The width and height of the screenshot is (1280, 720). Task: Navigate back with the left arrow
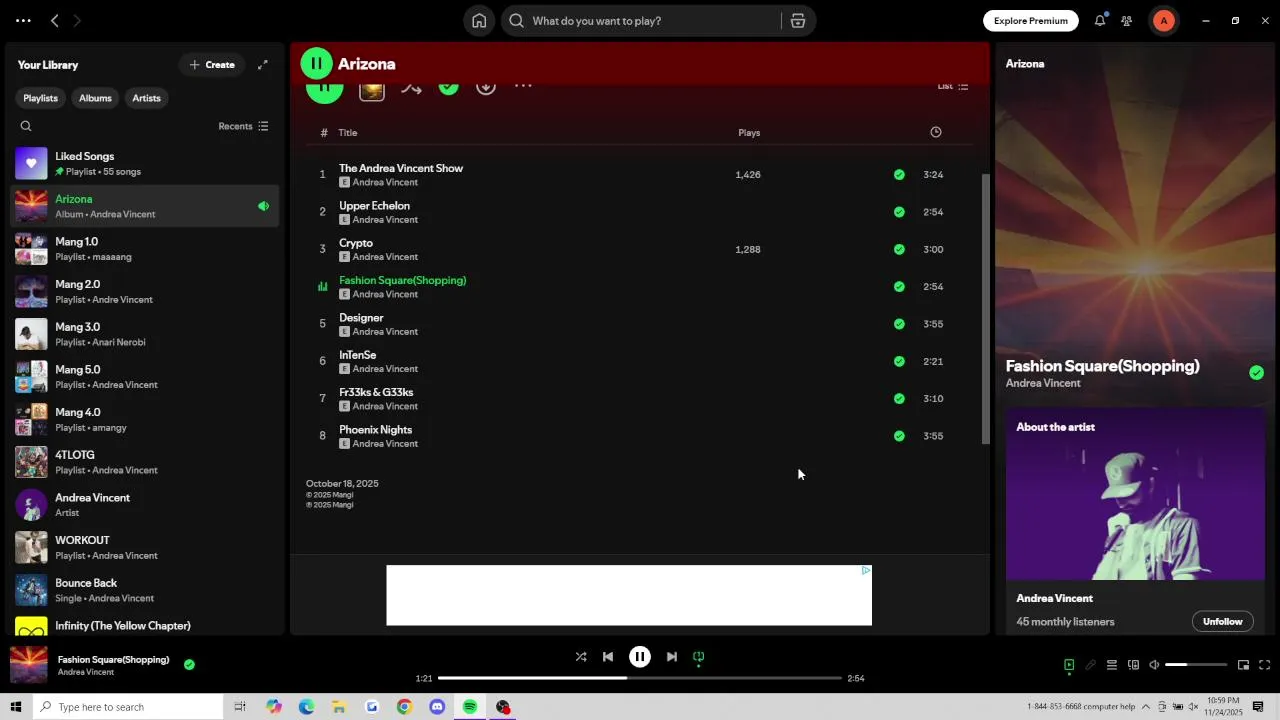click(x=55, y=21)
